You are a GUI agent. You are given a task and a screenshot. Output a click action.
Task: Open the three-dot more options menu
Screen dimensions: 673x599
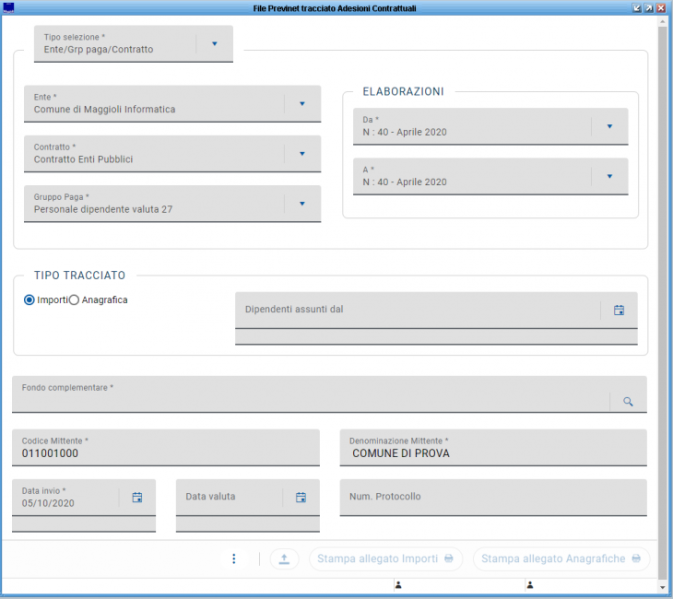pyautogui.click(x=234, y=559)
